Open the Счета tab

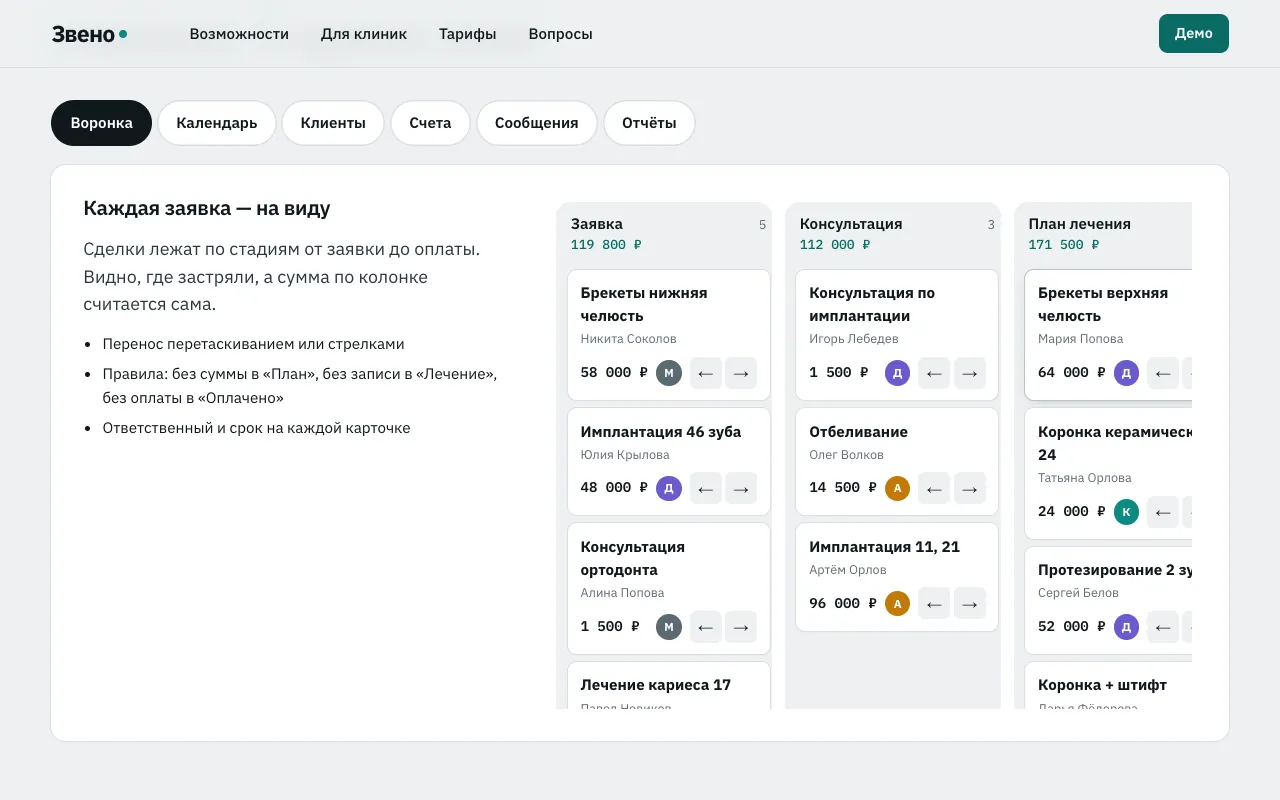pyautogui.click(x=430, y=123)
